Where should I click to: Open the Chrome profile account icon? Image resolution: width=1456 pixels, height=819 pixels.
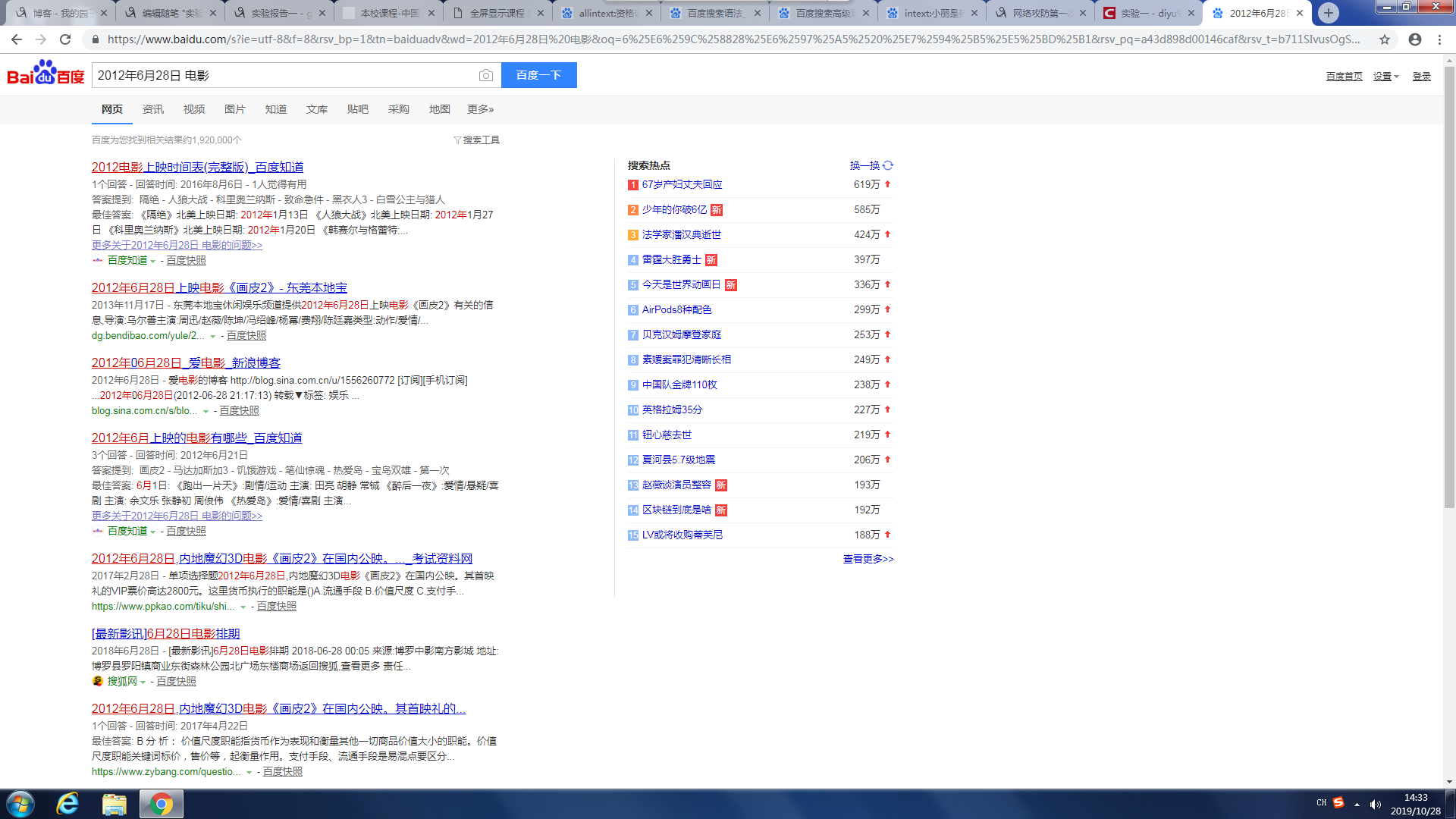[x=1415, y=39]
